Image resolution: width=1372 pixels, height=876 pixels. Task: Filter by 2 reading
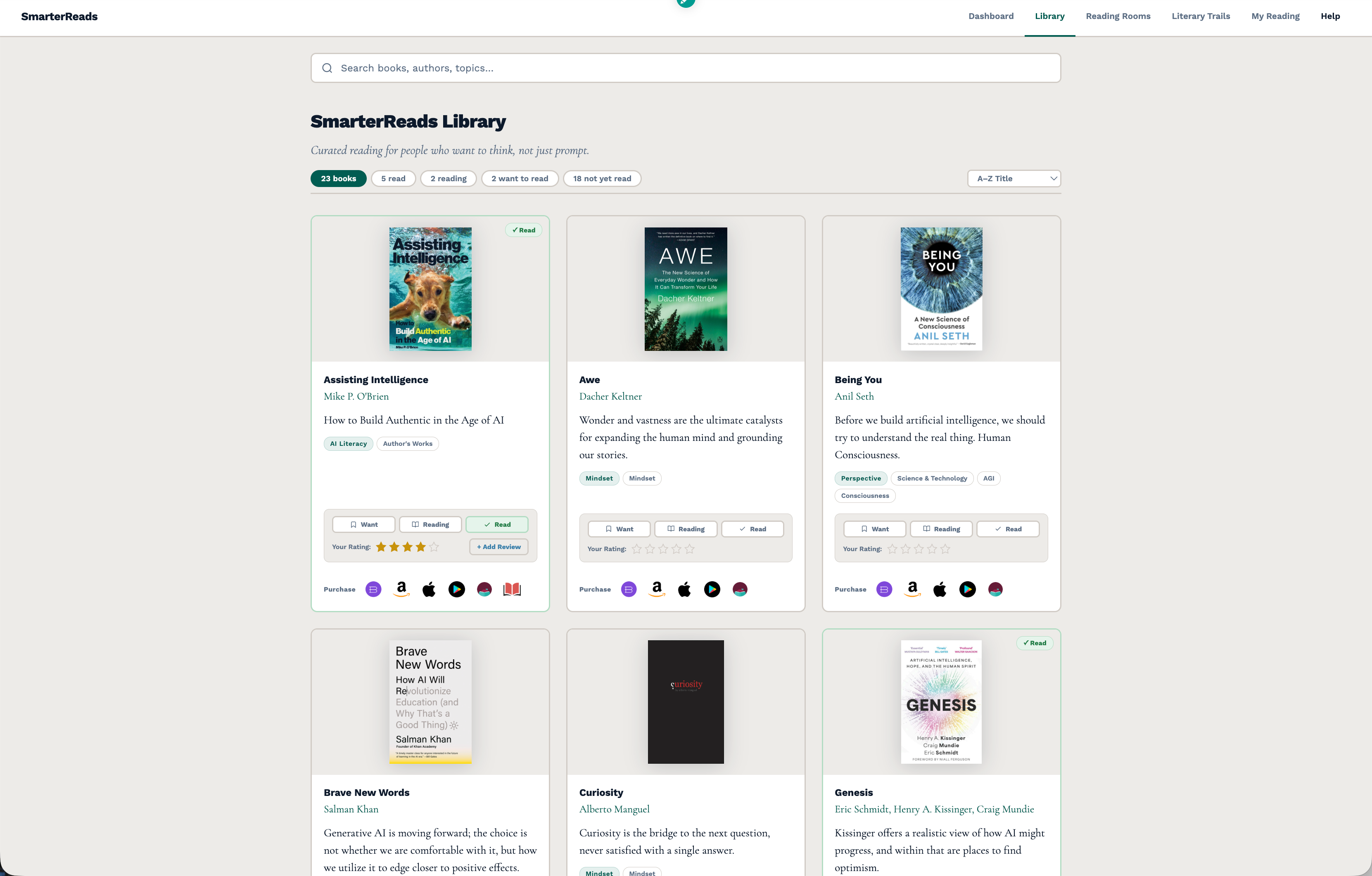(449, 178)
